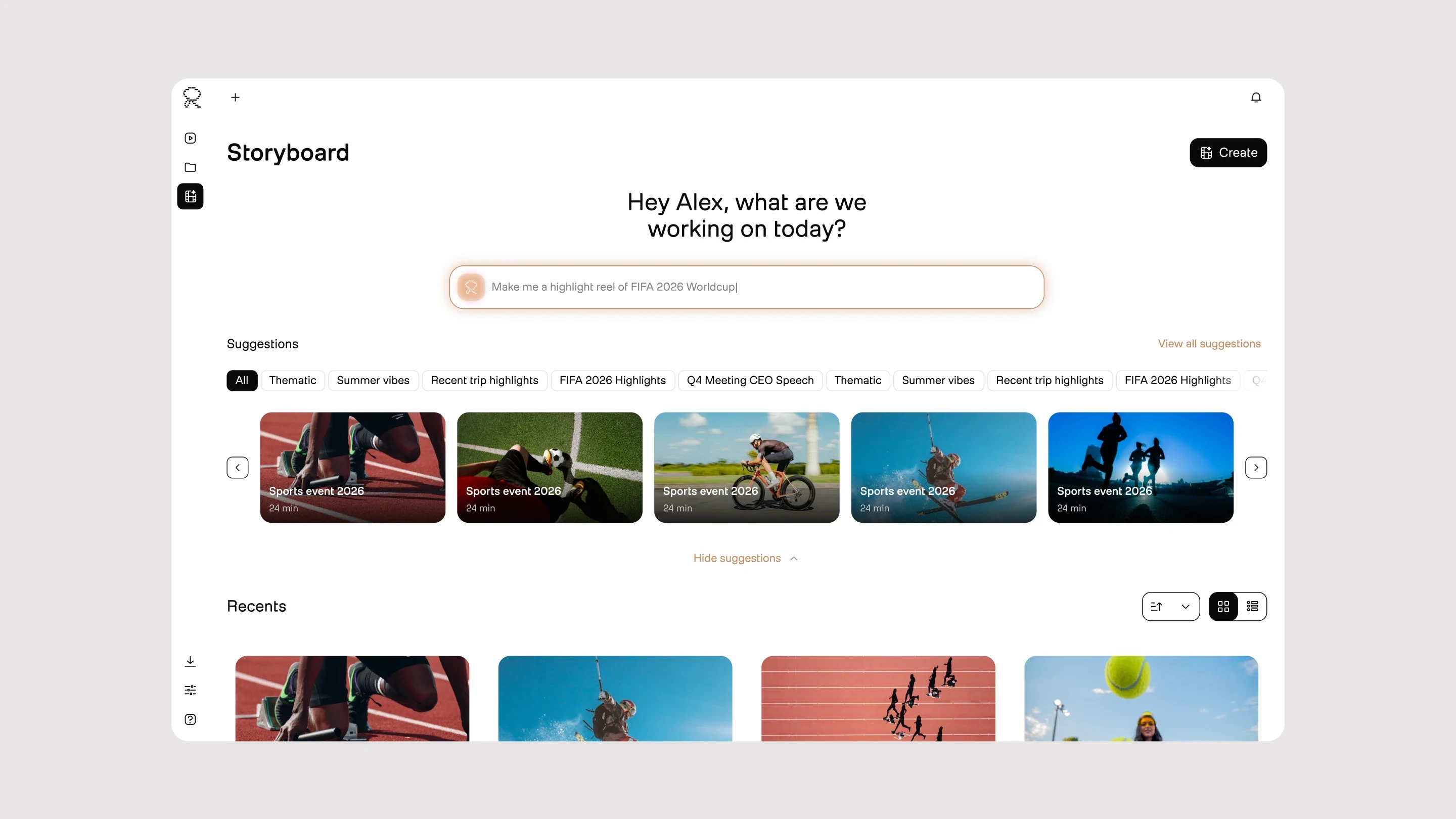Open View all suggestions link
This screenshot has width=1456, height=819.
1209,344
